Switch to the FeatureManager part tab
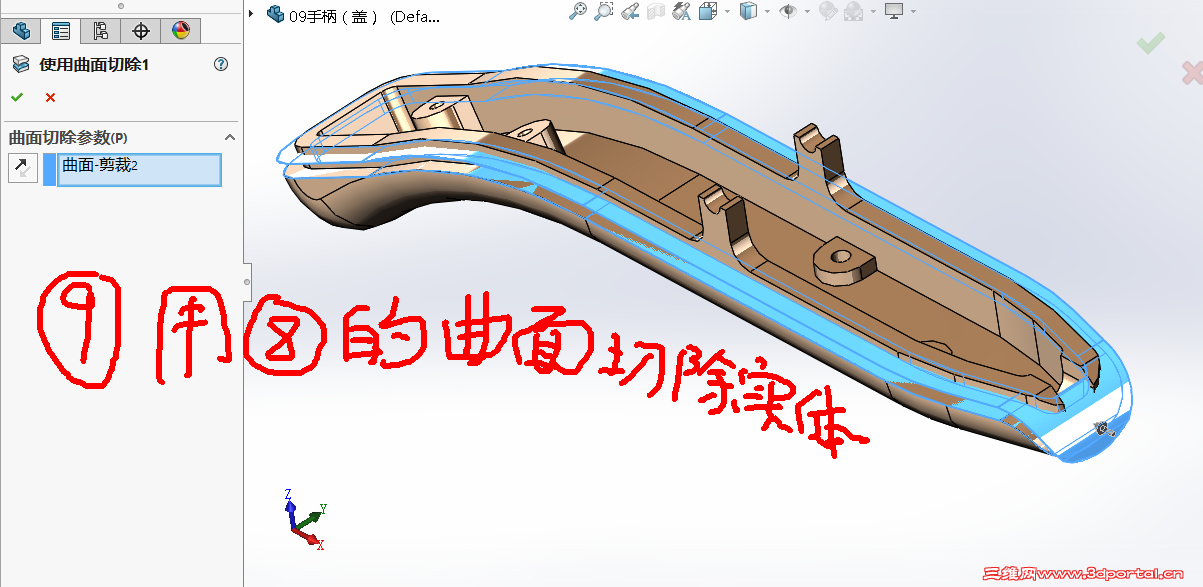Viewport: 1203px width, 587px height. [x=21, y=31]
